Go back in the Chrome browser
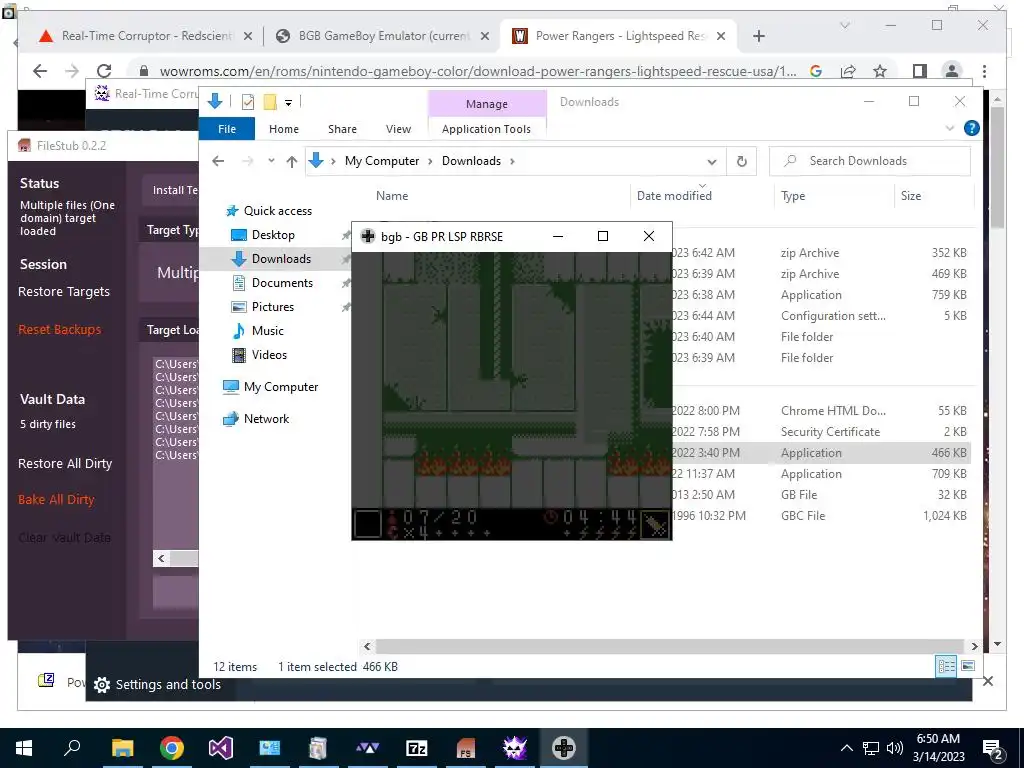 click(40, 71)
